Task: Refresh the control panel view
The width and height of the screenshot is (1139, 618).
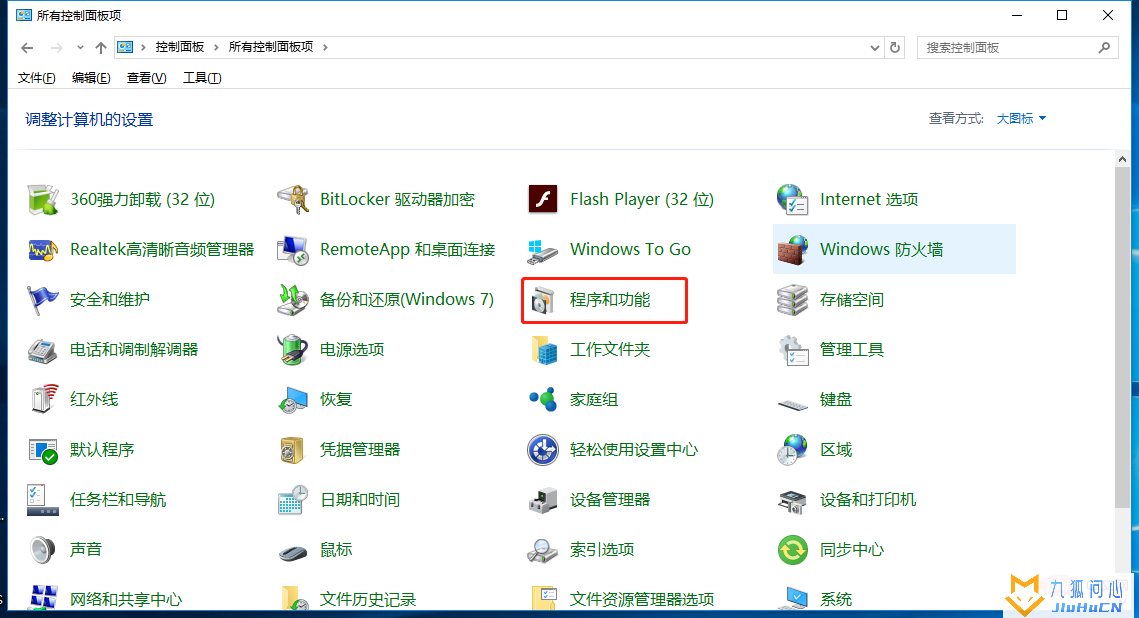Action: pyautogui.click(x=895, y=47)
